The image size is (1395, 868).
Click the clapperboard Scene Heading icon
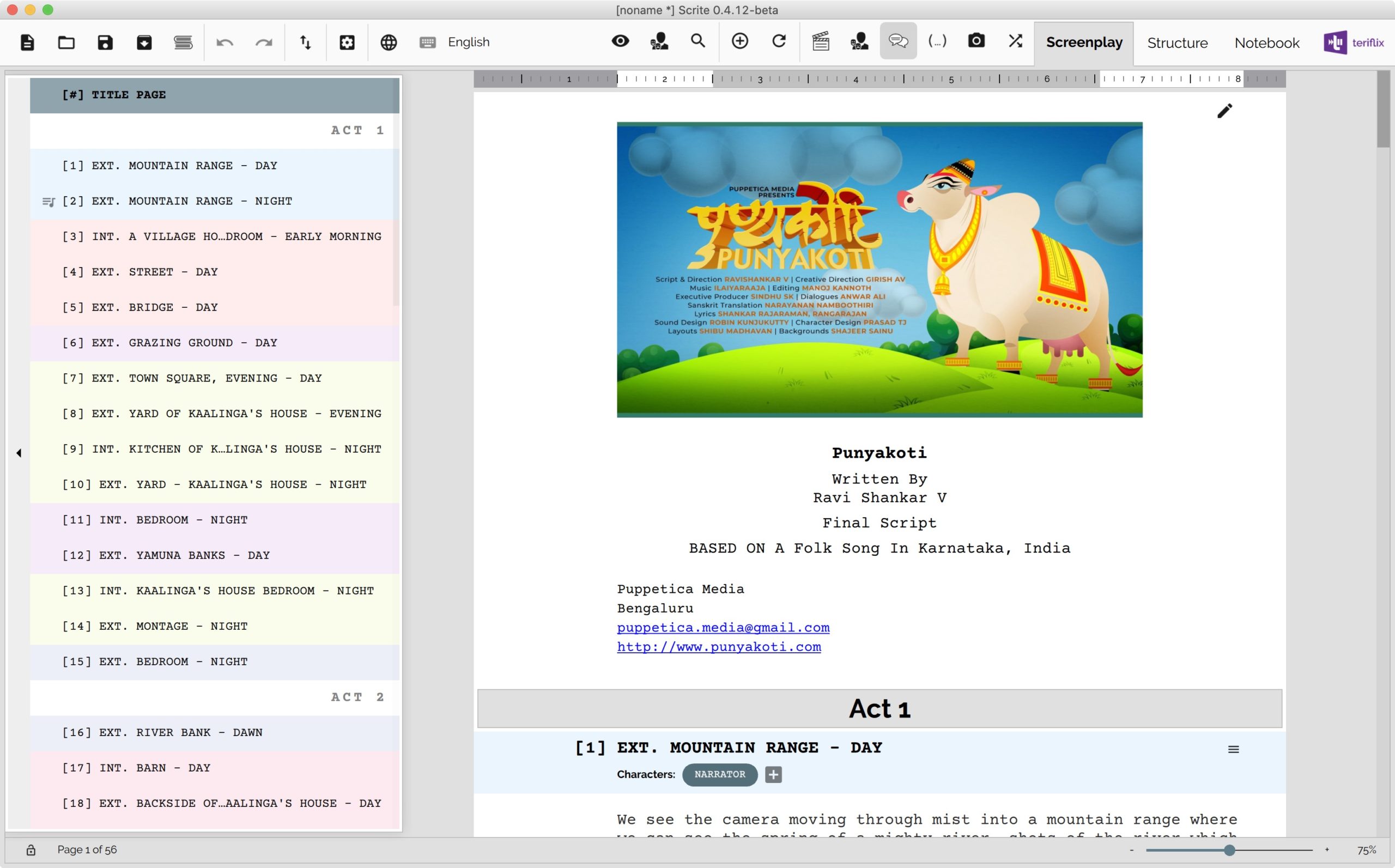click(820, 41)
